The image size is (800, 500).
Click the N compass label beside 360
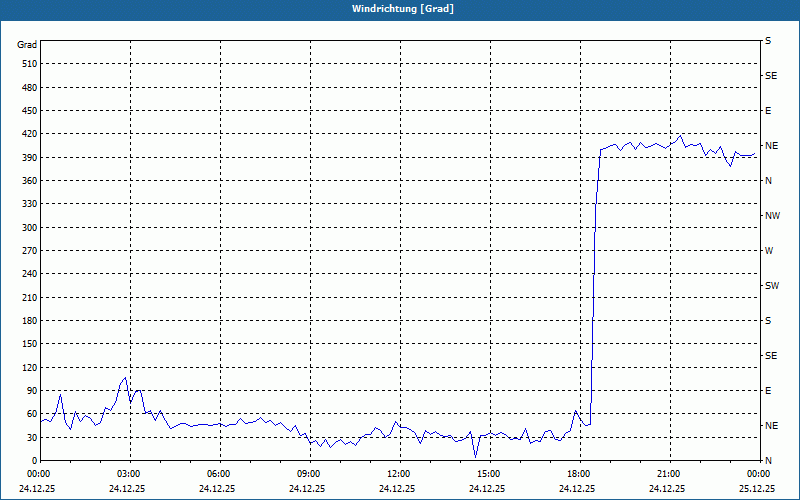(x=768, y=181)
